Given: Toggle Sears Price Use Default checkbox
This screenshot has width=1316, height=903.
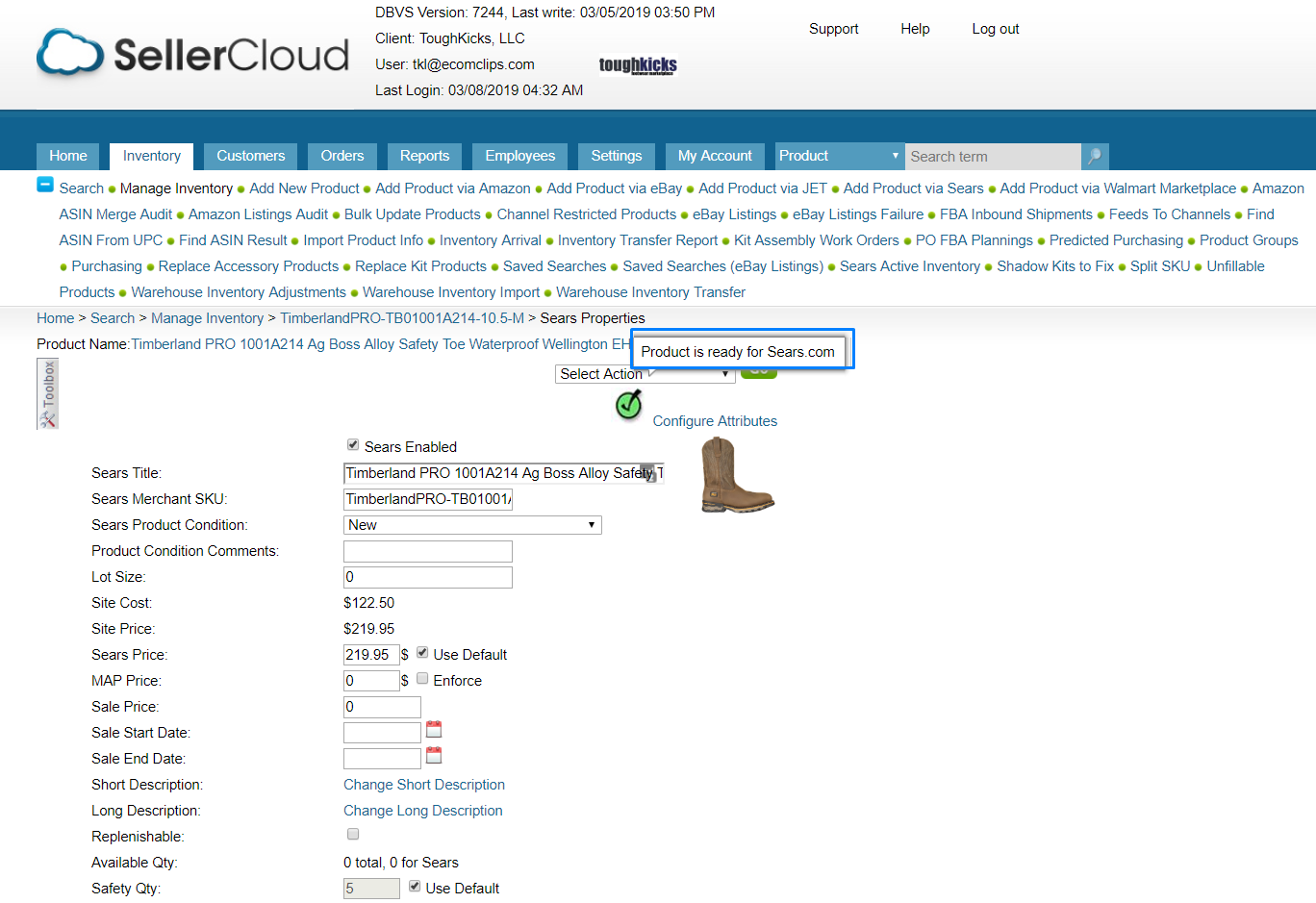Looking at the screenshot, I should [422, 653].
